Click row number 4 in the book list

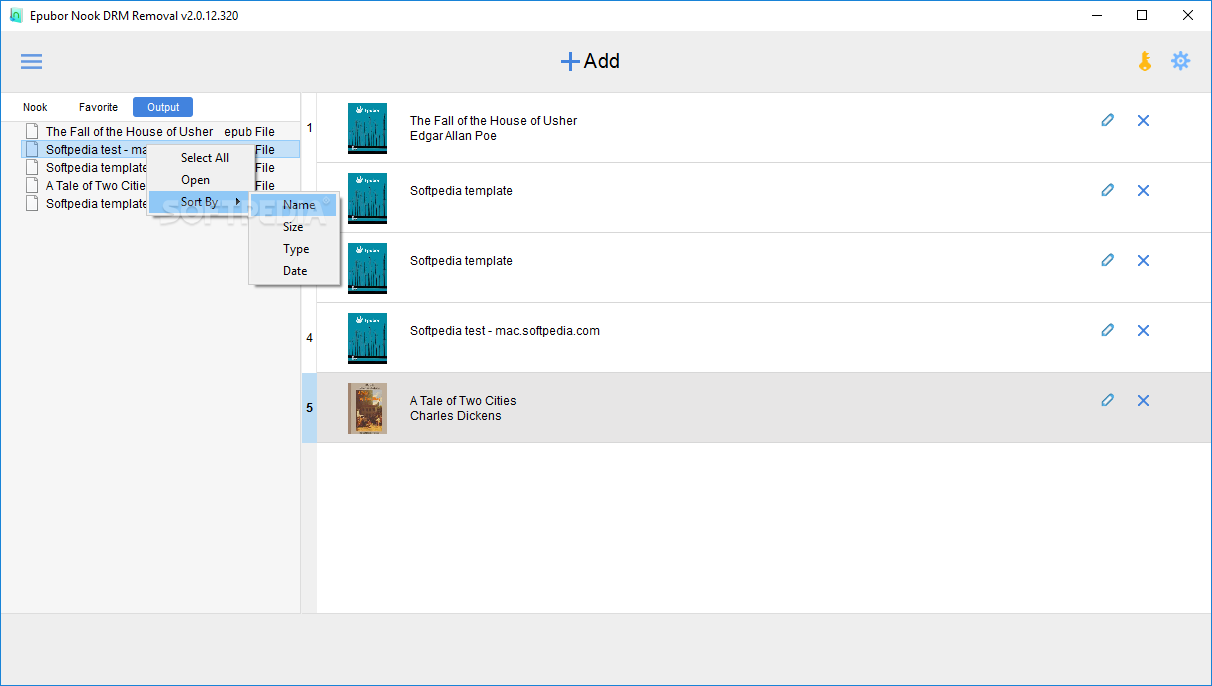click(309, 338)
